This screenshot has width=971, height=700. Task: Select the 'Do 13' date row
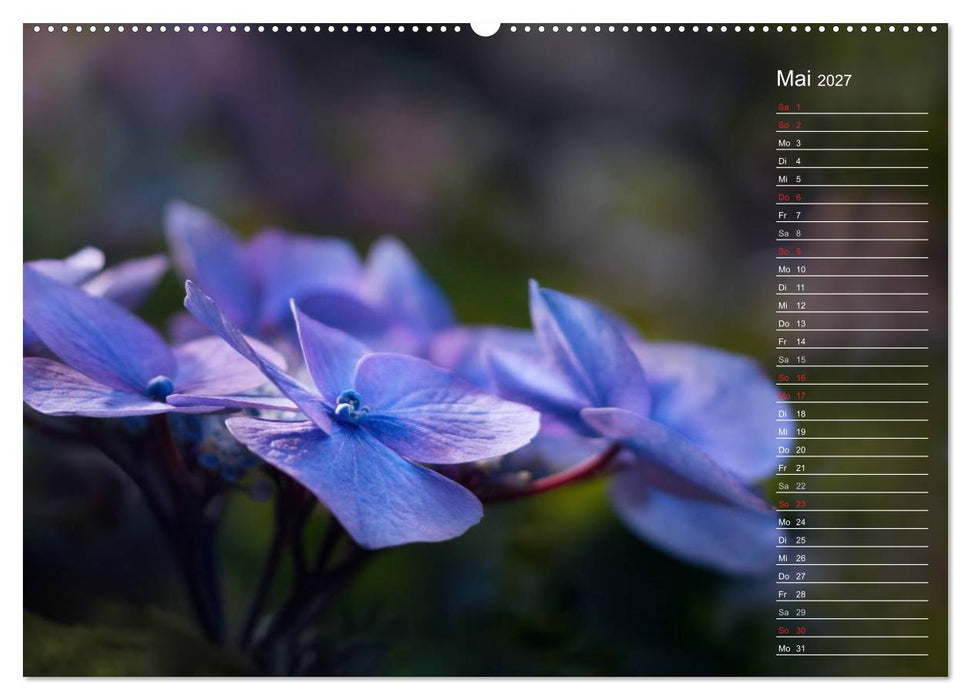852,323
